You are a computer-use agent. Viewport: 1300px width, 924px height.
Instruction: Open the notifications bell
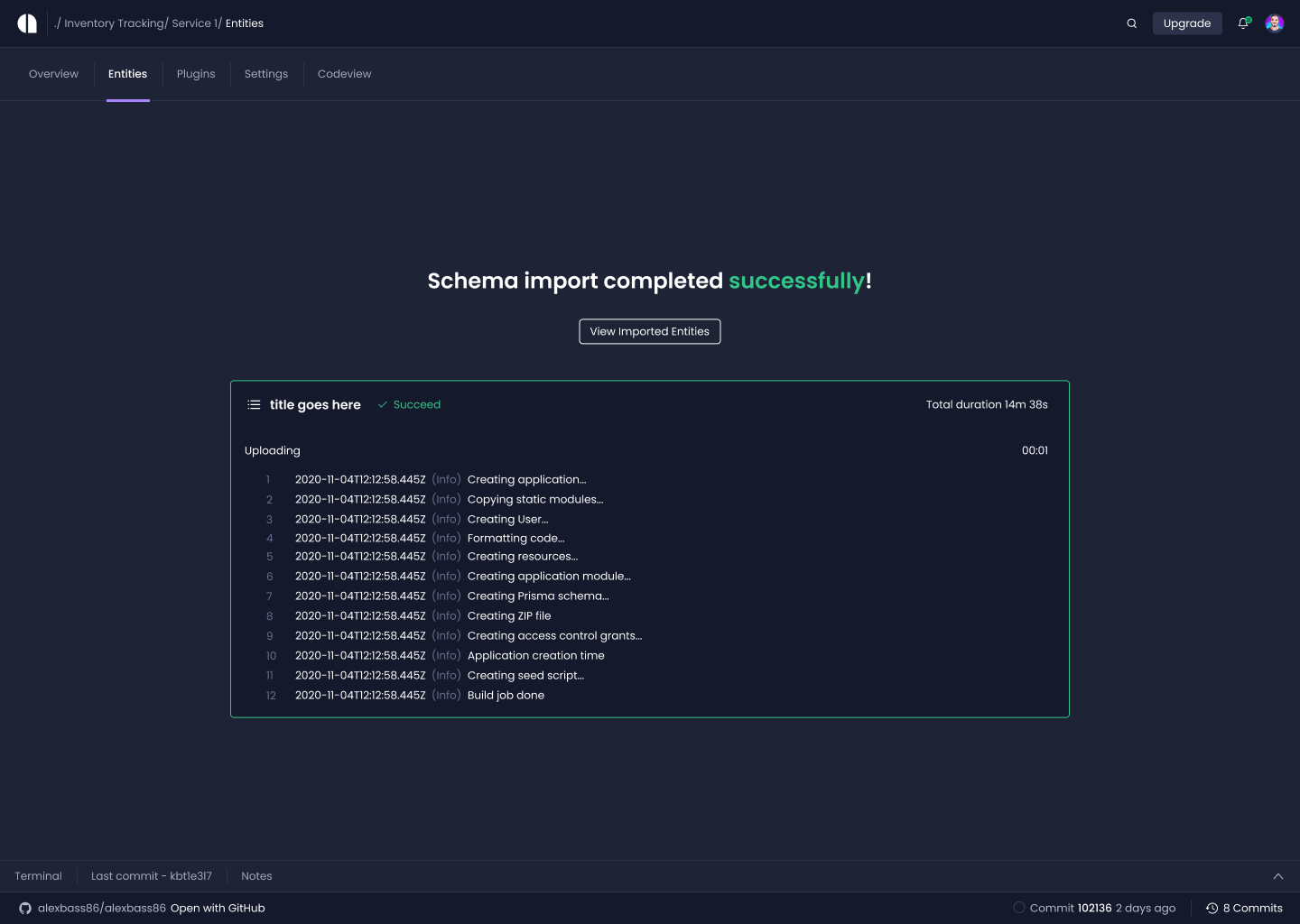click(1243, 23)
